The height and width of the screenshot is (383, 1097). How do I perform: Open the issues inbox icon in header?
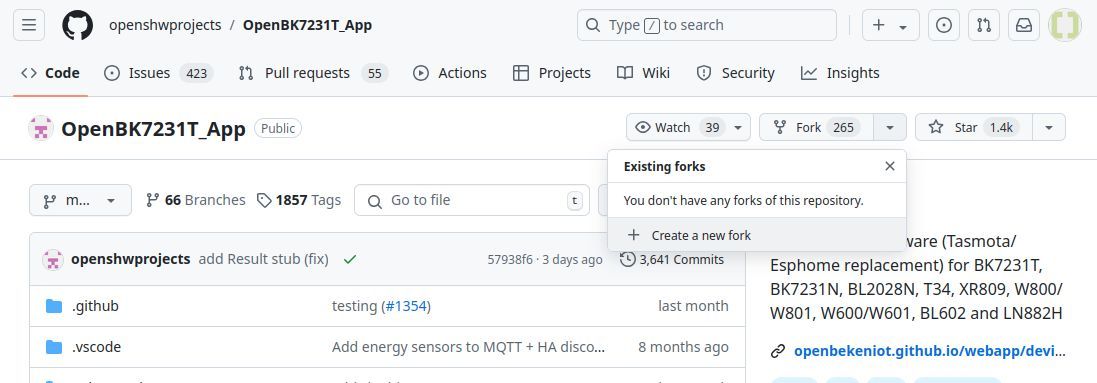click(944, 25)
